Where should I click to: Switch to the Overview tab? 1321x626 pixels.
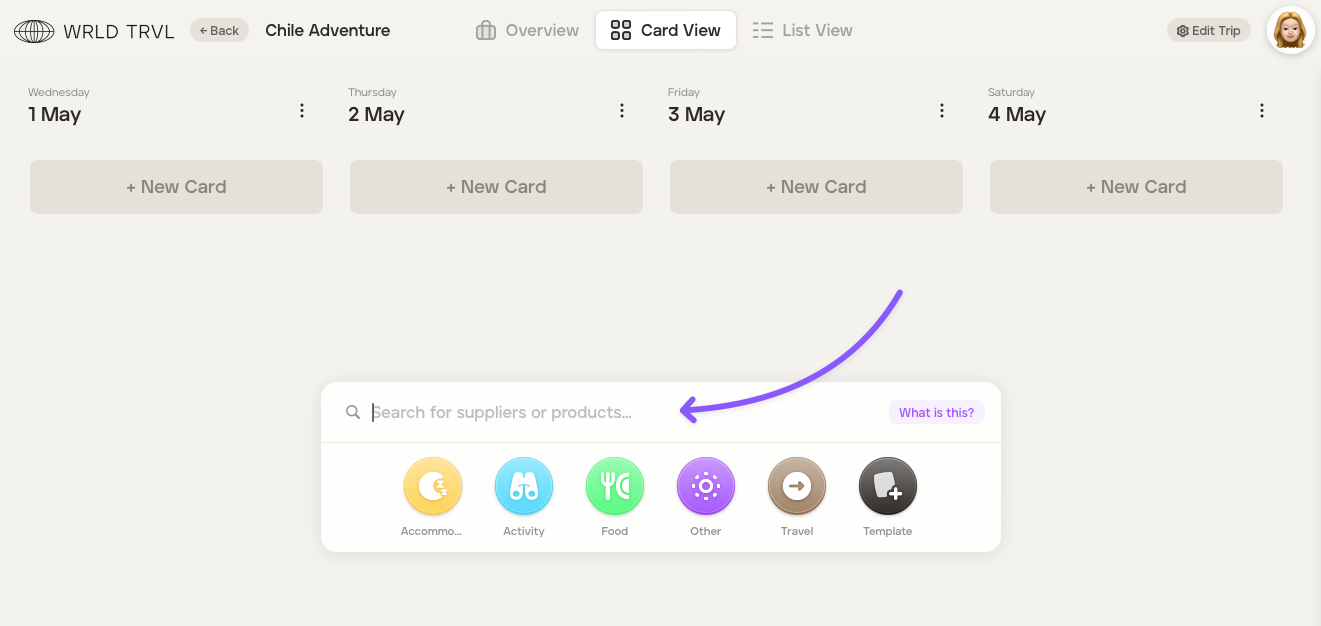pos(527,30)
